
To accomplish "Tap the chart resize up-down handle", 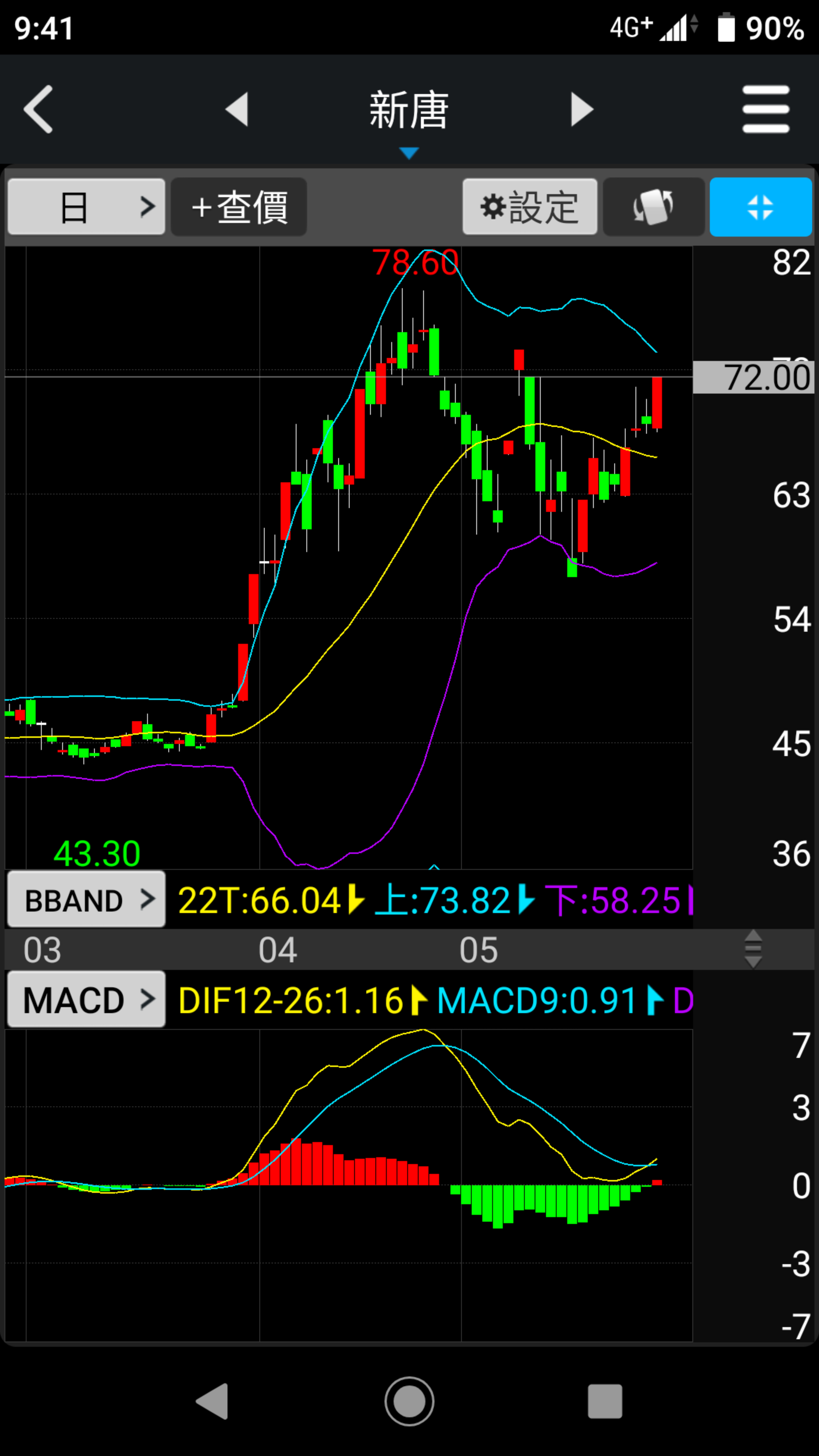I will coord(753,949).
